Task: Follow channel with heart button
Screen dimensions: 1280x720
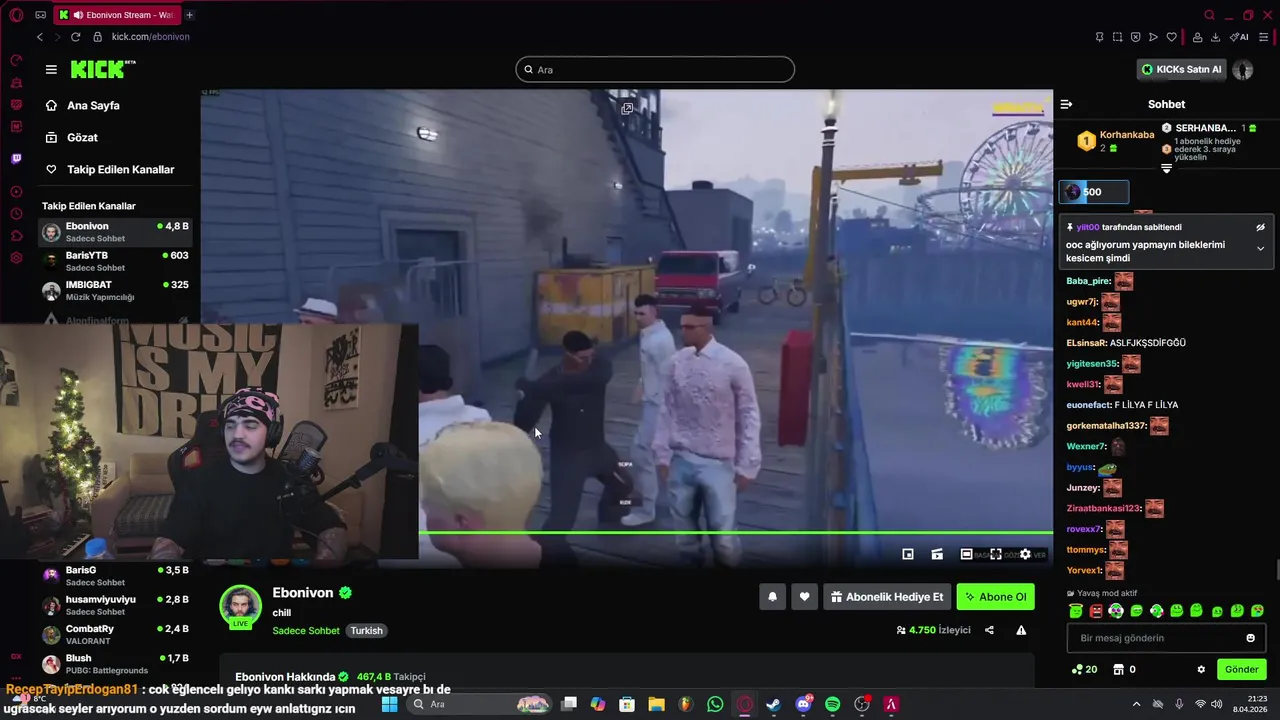Action: click(x=804, y=597)
